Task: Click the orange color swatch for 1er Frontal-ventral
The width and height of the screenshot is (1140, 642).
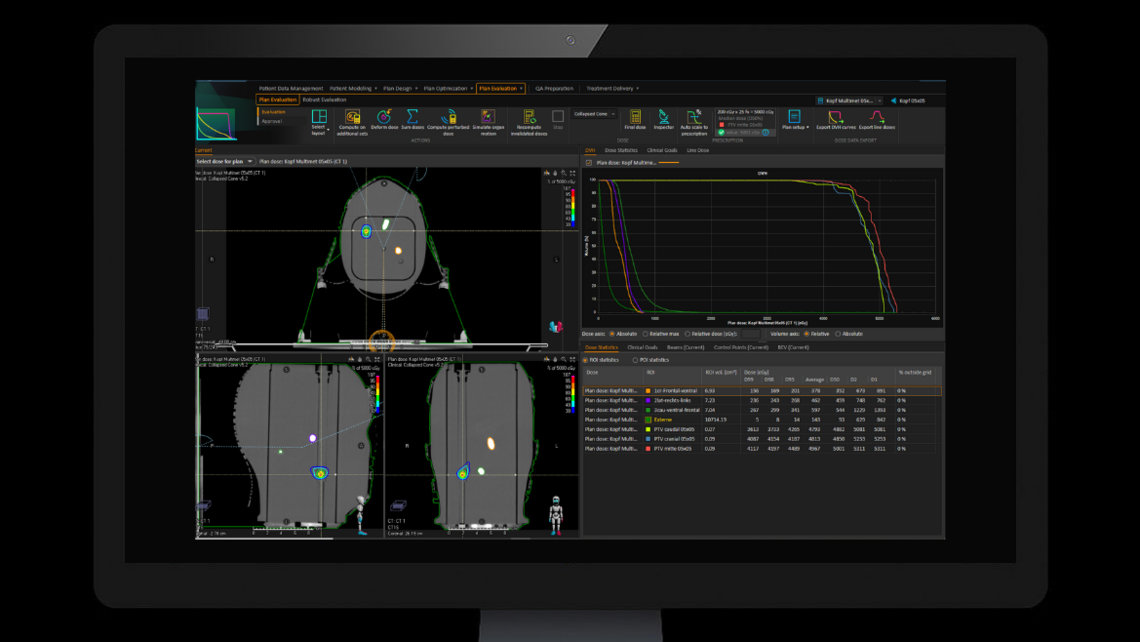Action: click(x=648, y=391)
